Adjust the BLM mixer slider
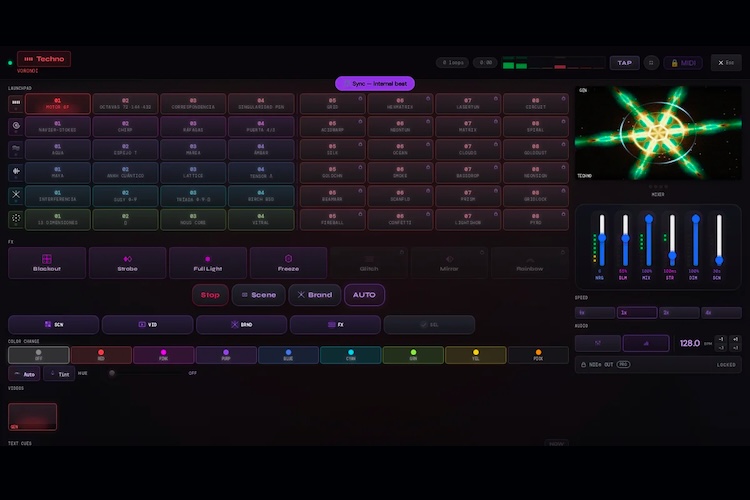Viewport: 750px width, 500px height. click(625, 238)
